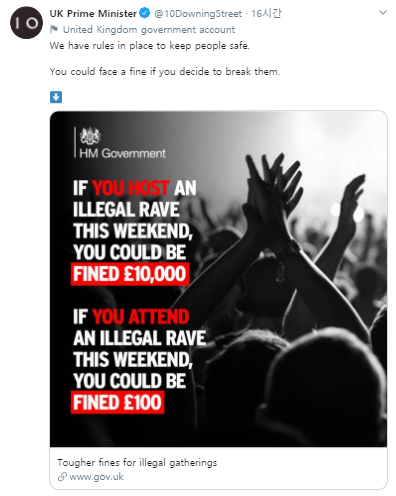Click the government account flag icon
This screenshot has width=396, height=496.
pyautogui.click(x=54, y=30)
